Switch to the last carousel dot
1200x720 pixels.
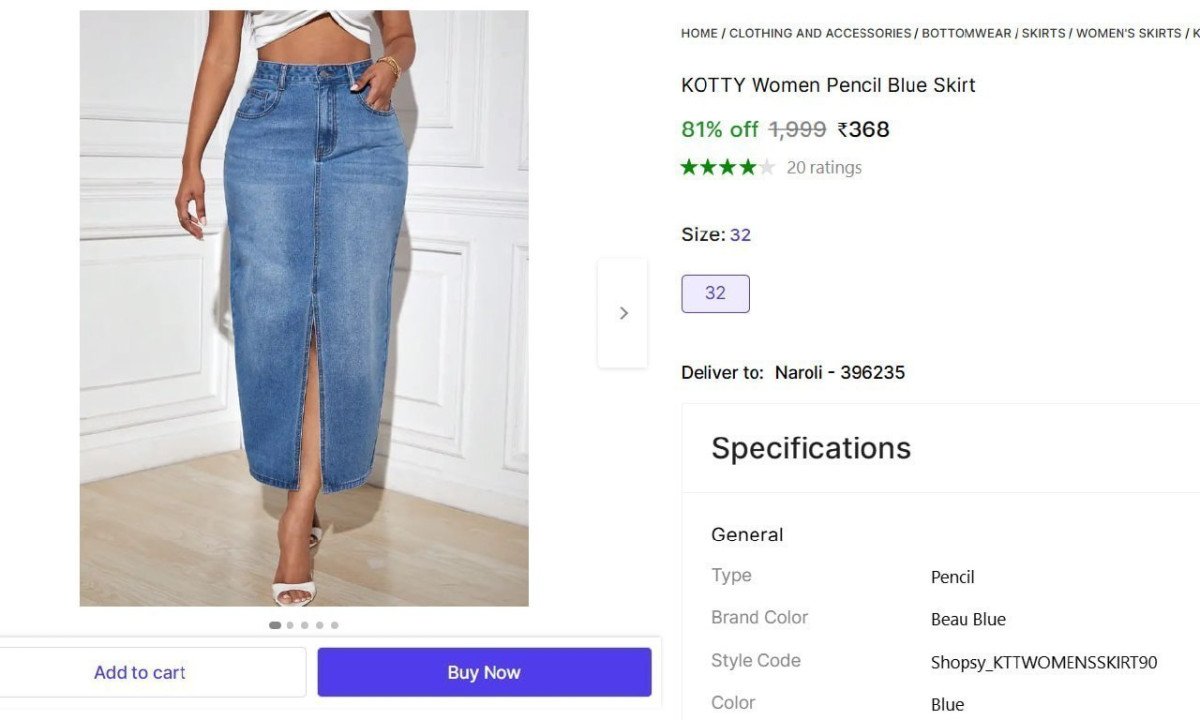click(x=334, y=625)
